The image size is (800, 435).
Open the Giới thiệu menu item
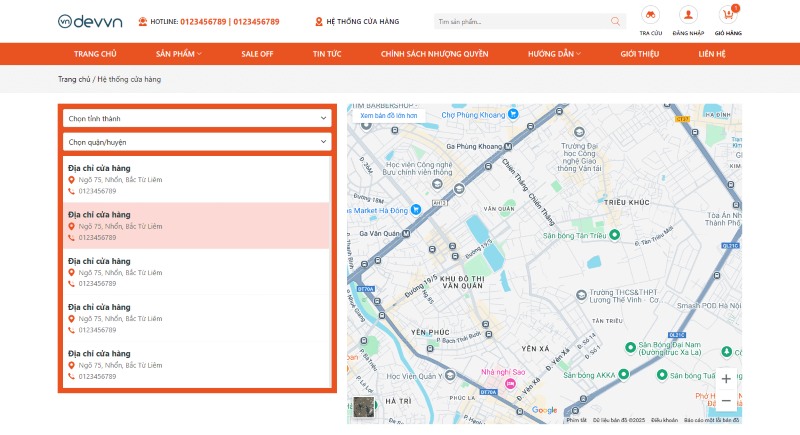640,54
